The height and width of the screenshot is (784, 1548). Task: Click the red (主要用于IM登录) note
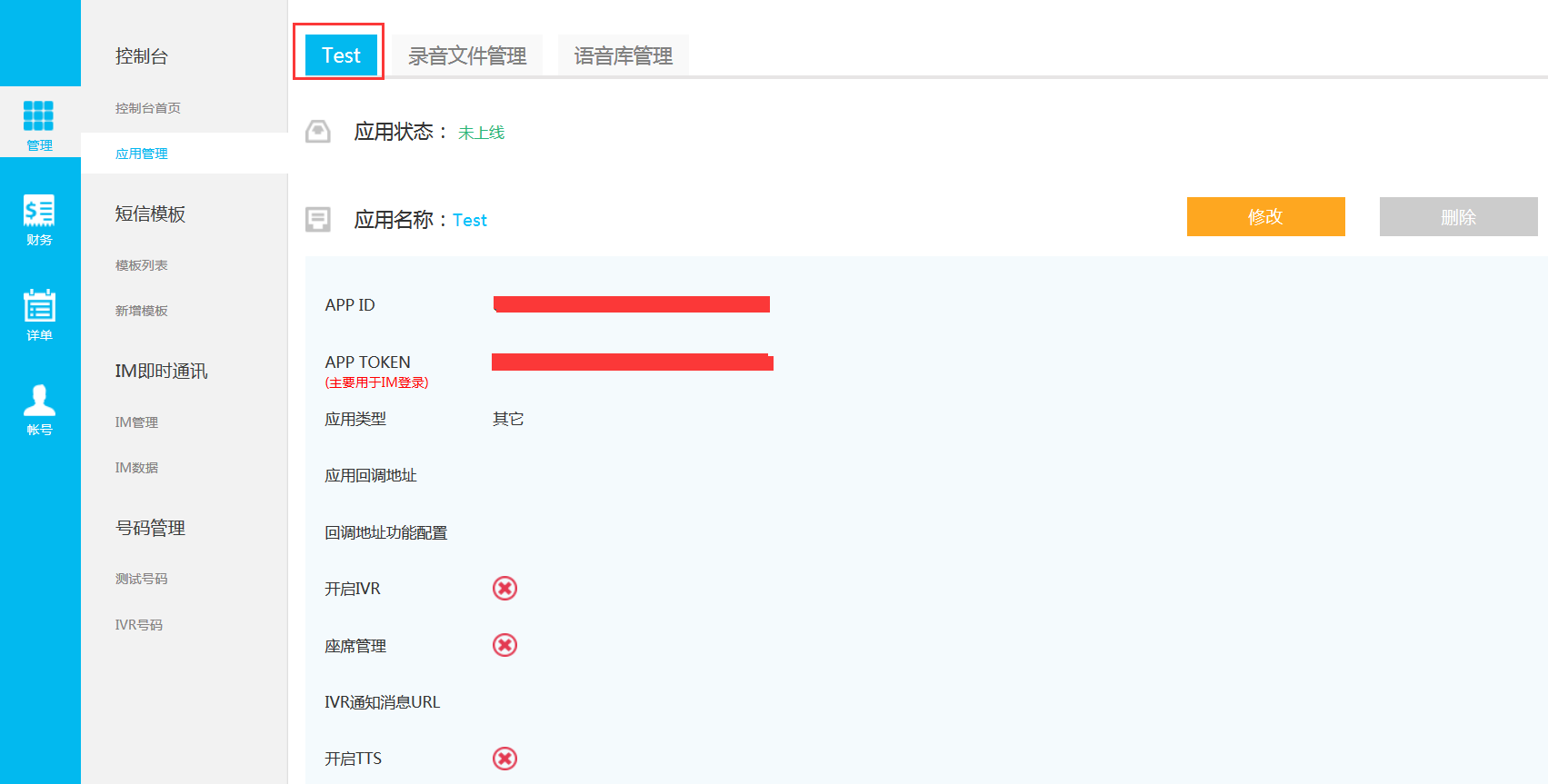[376, 382]
